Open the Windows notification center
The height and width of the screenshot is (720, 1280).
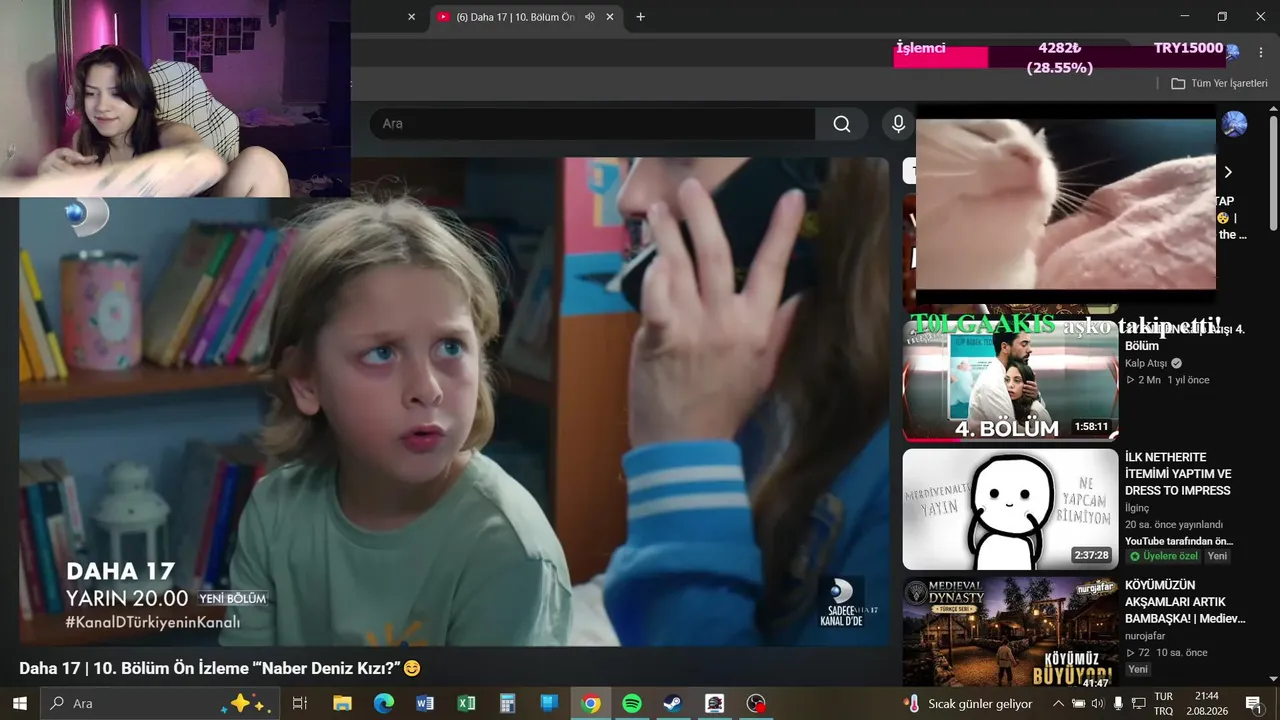(x=1252, y=703)
